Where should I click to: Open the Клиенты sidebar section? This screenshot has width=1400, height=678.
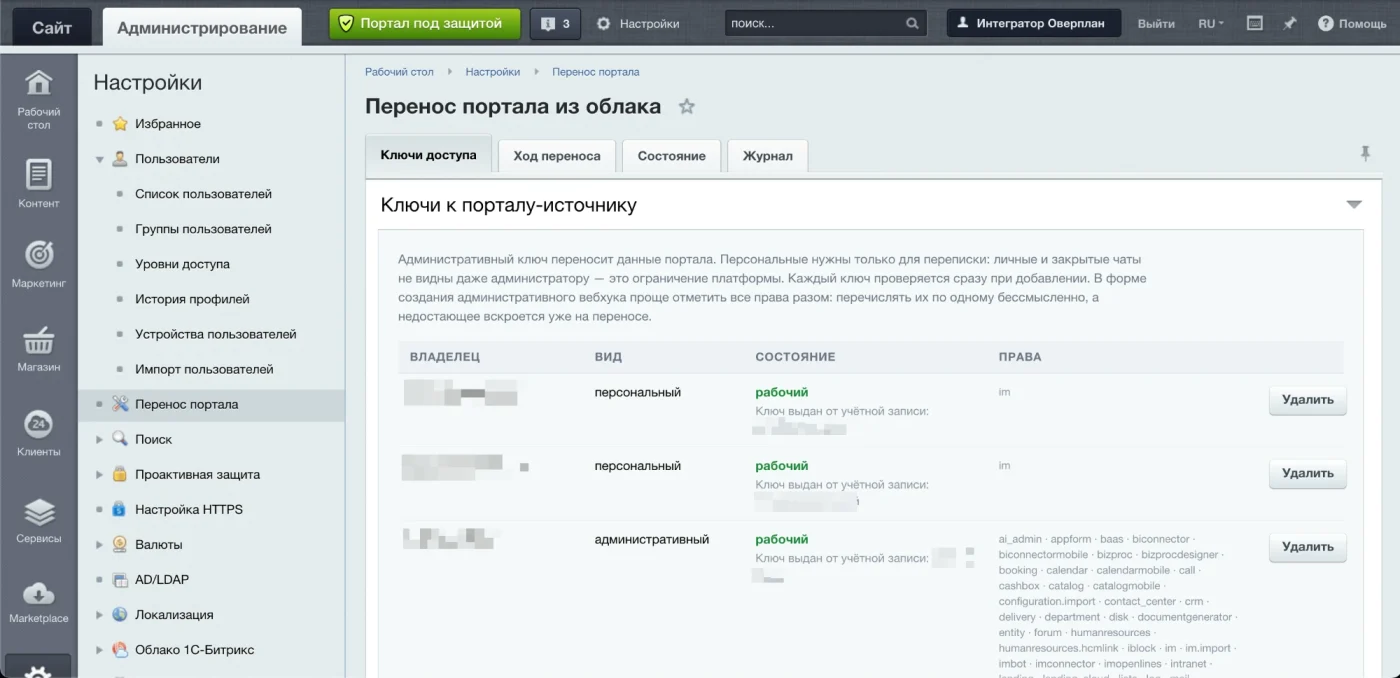38,433
